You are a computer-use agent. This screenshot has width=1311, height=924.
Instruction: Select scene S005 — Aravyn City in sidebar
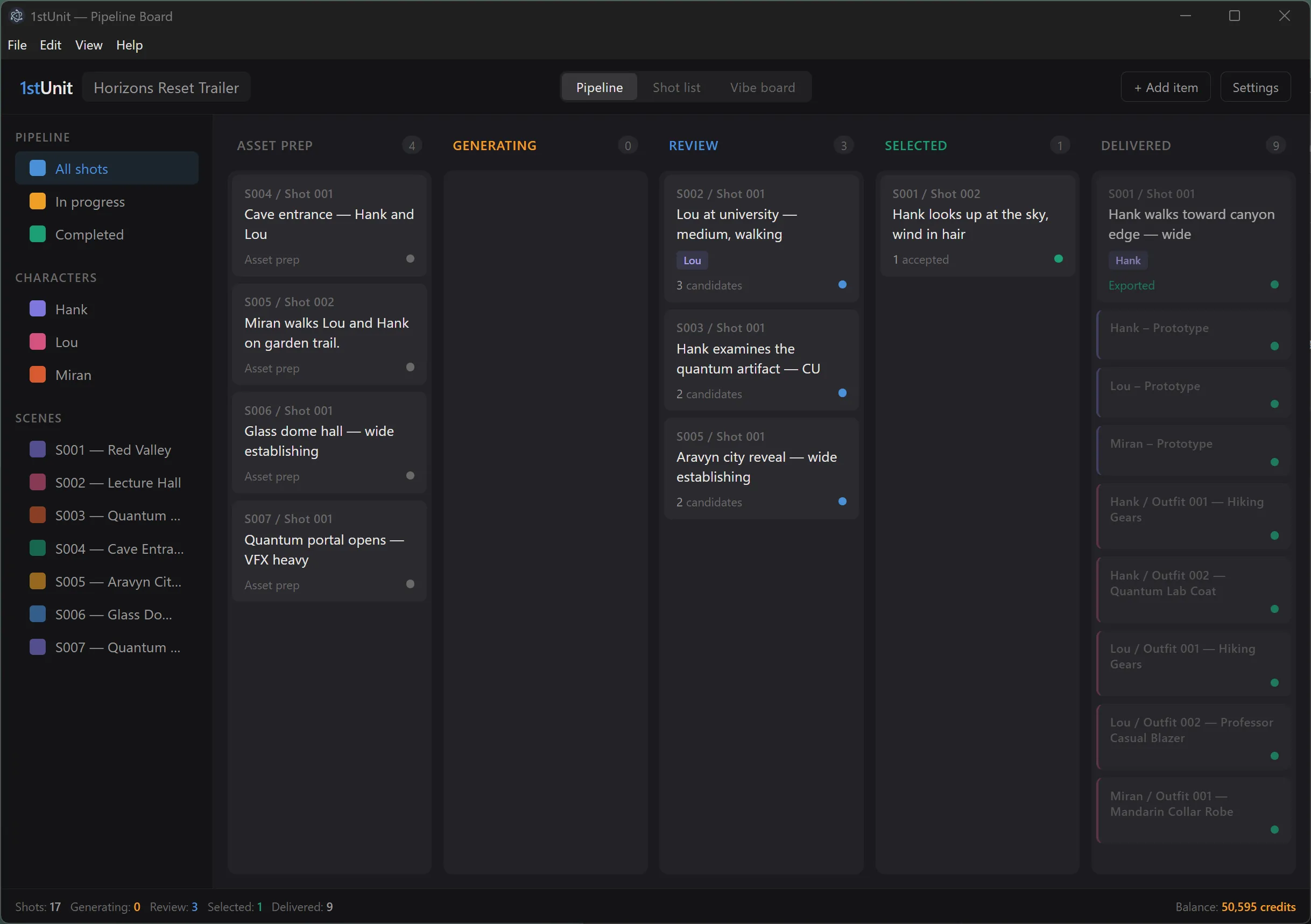[107, 581]
